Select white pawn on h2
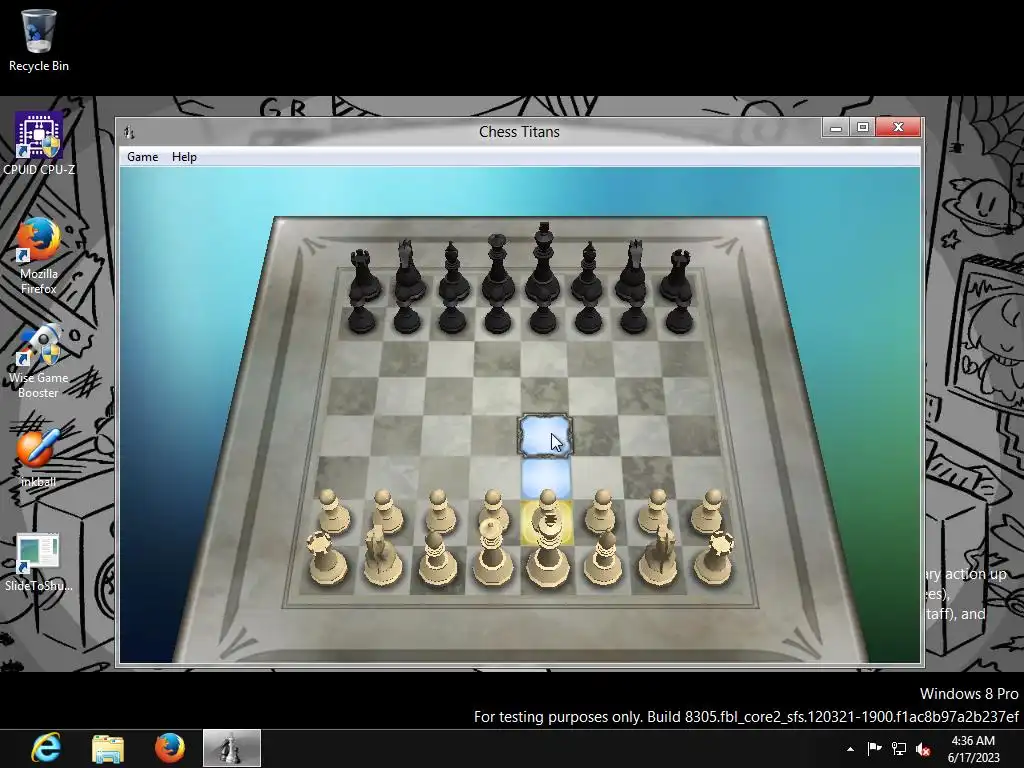This screenshot has height=768, width=1024. pos(709,513)
